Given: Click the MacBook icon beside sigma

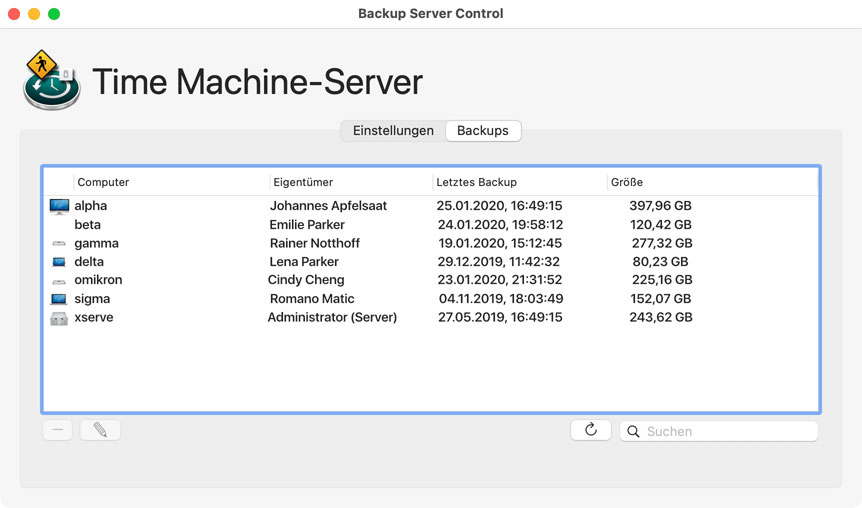Looking at the screenshot, I should tap(59, 299).
